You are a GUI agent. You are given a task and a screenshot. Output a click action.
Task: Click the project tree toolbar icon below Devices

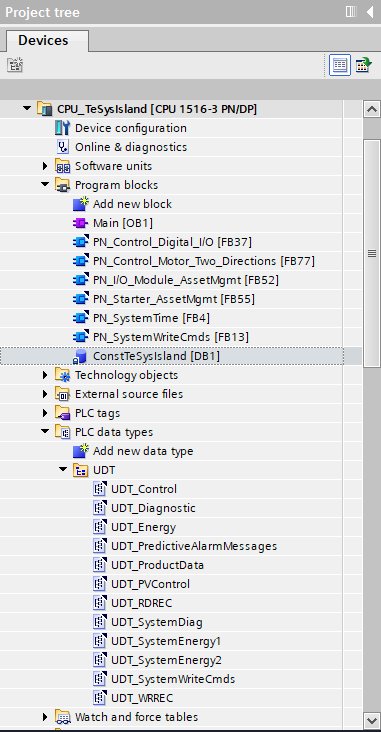pyautogui.click(x=15, y=65)
